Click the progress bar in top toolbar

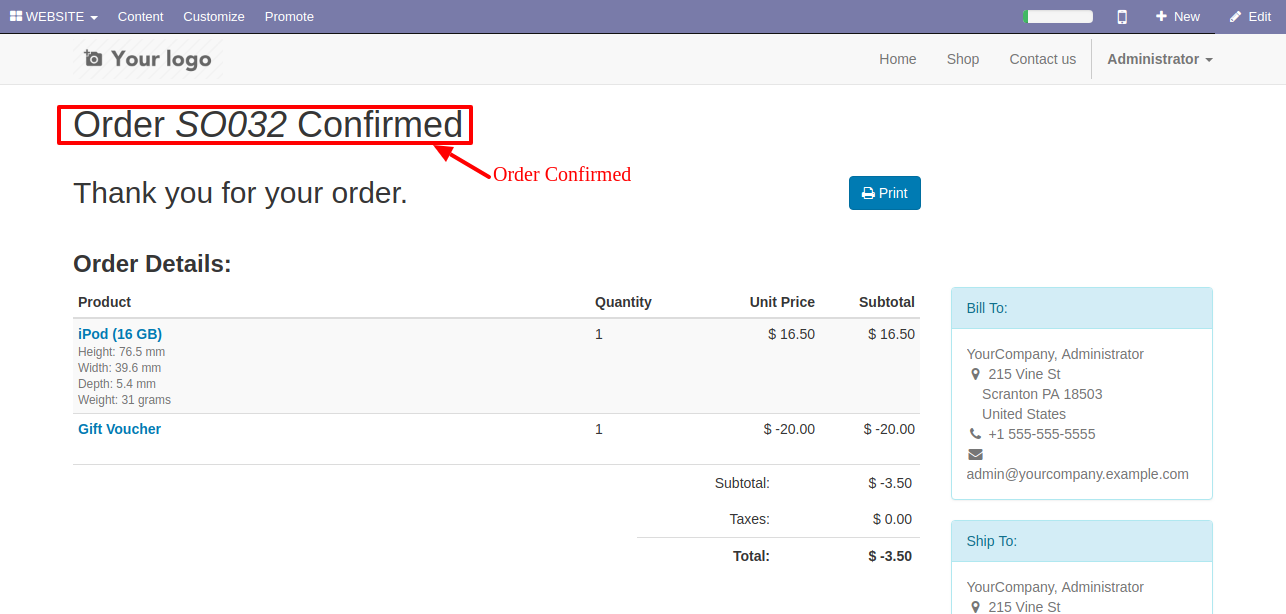[1057, 17]
